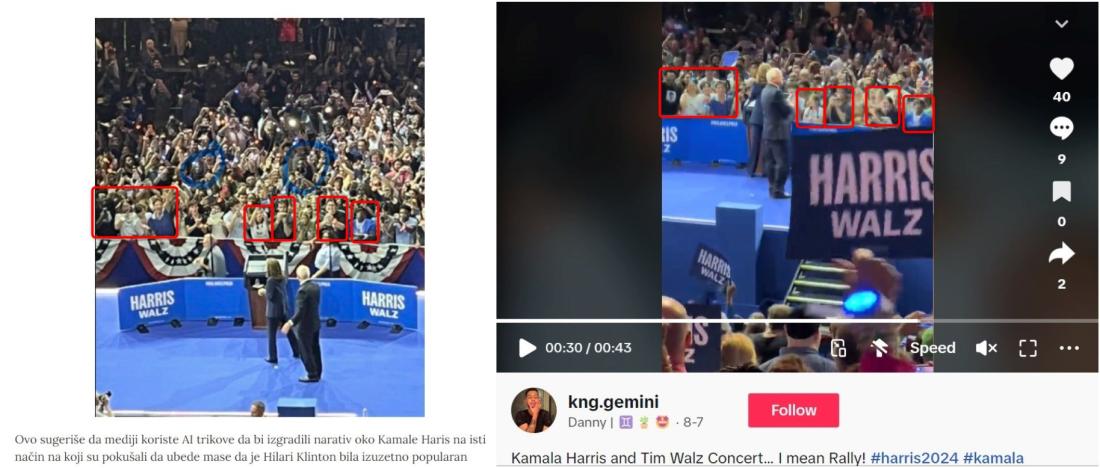The image size is (1100, 468).
Task: Open the #harris2024 hashtag
Action: [x=914, y=458]
